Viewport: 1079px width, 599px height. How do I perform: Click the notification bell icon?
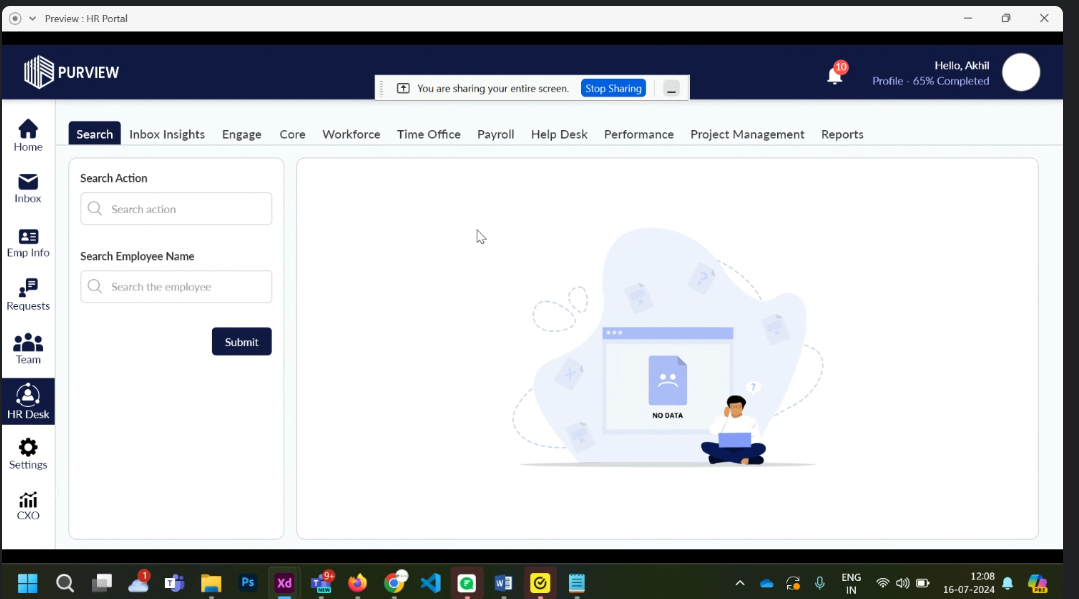[834, 75]
